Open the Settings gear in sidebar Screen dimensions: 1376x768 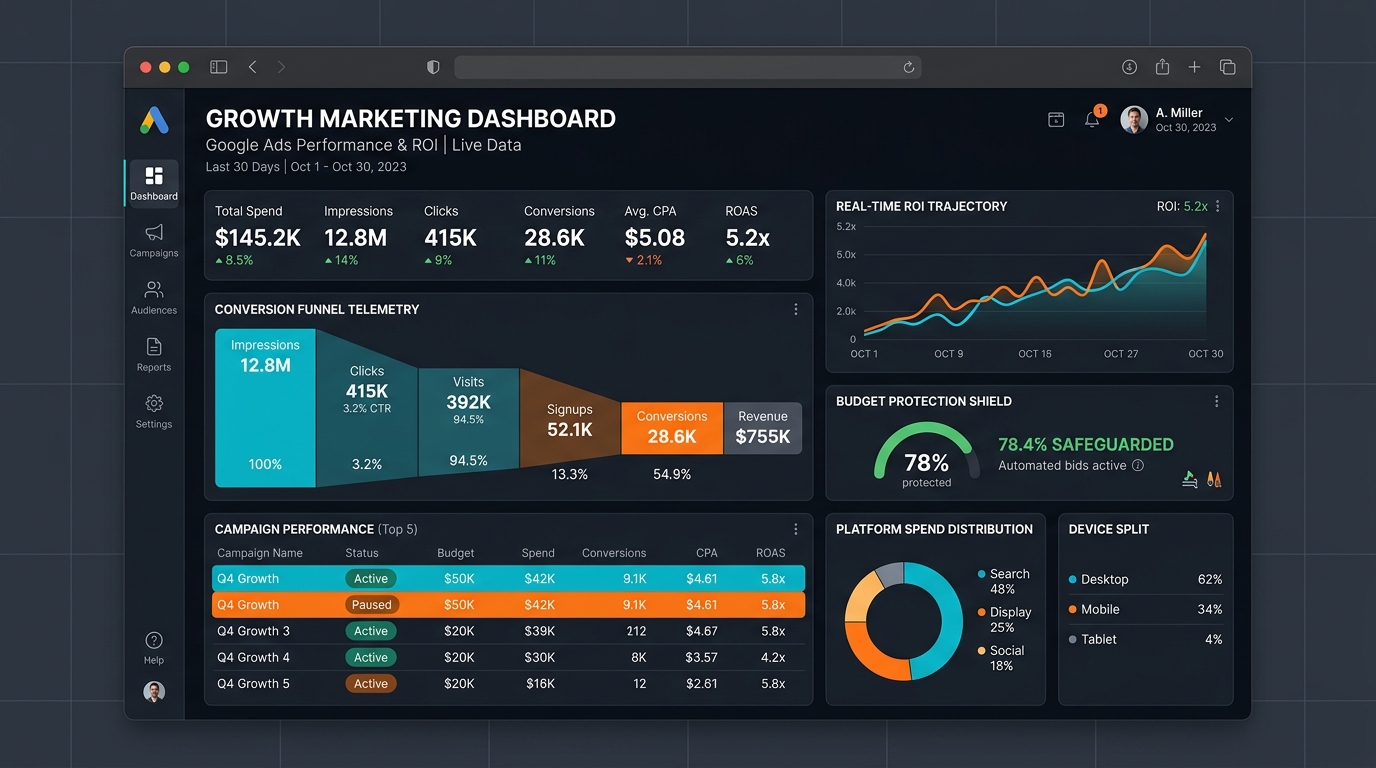tap(154, 404)
